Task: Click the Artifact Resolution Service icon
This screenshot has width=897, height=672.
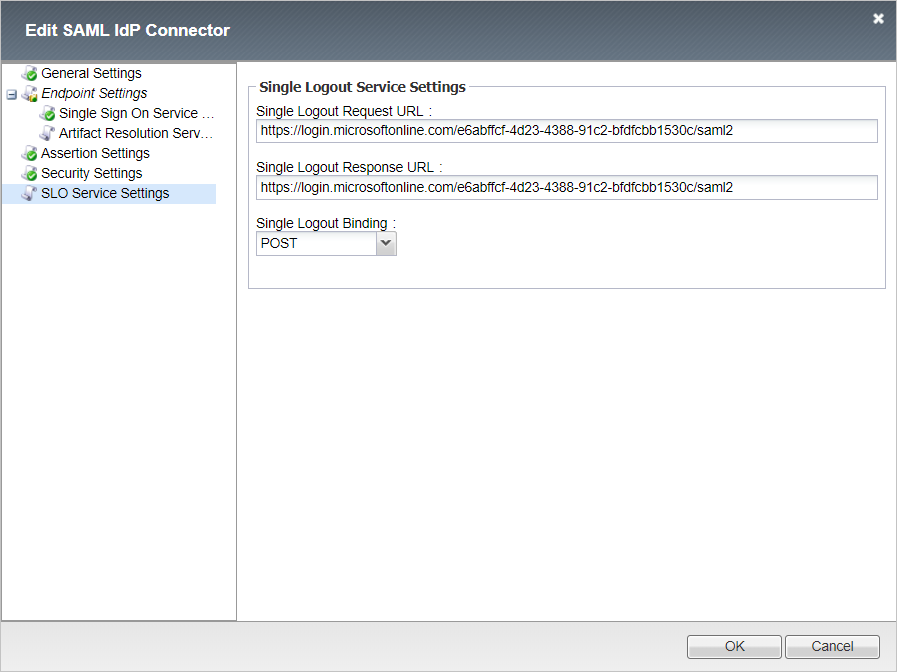Action: [x=47, y=133]
